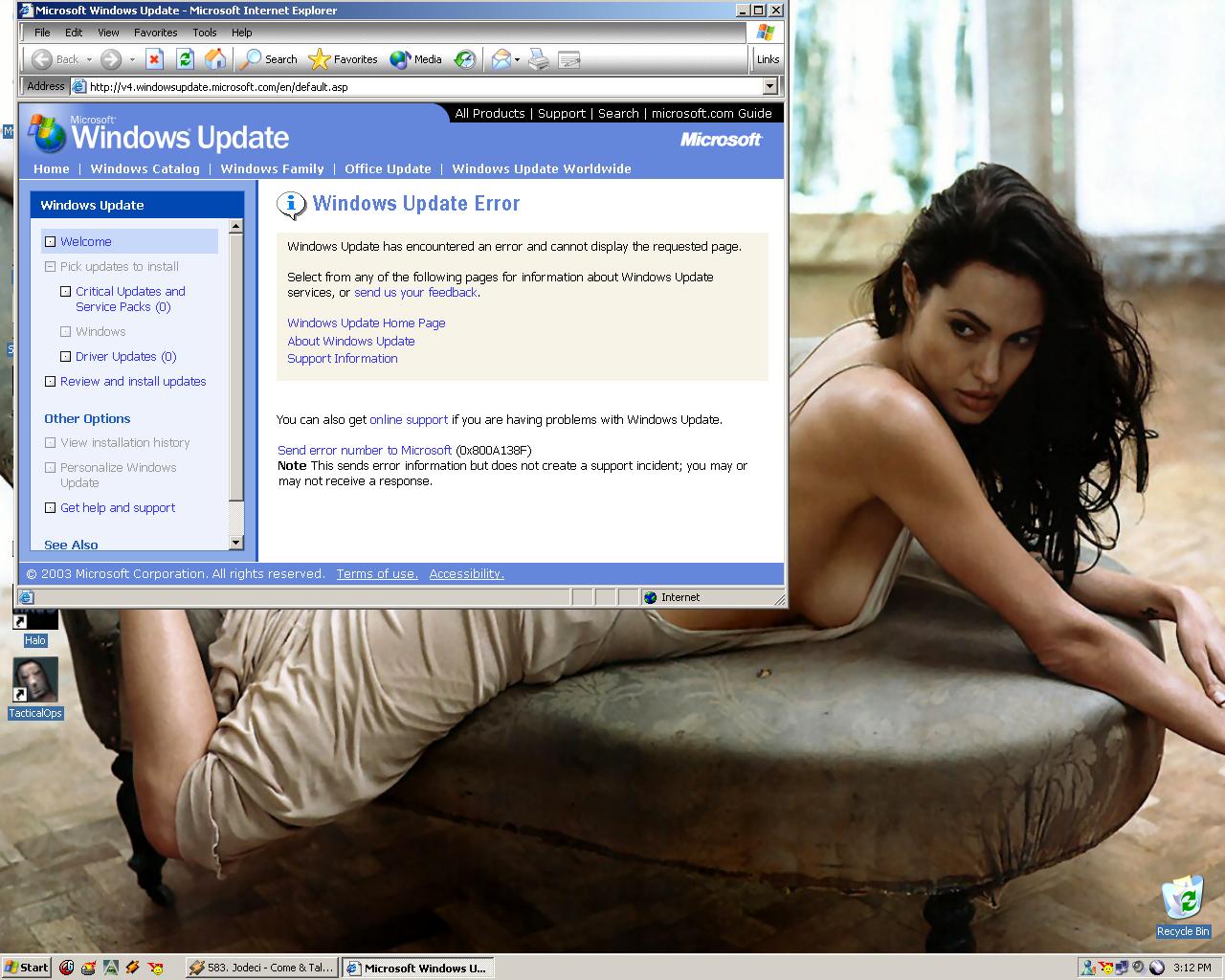The height and width of the screenshot is (980, 1225).
Task: Open the About Windows Update link
Action: [x=351, y=341]
